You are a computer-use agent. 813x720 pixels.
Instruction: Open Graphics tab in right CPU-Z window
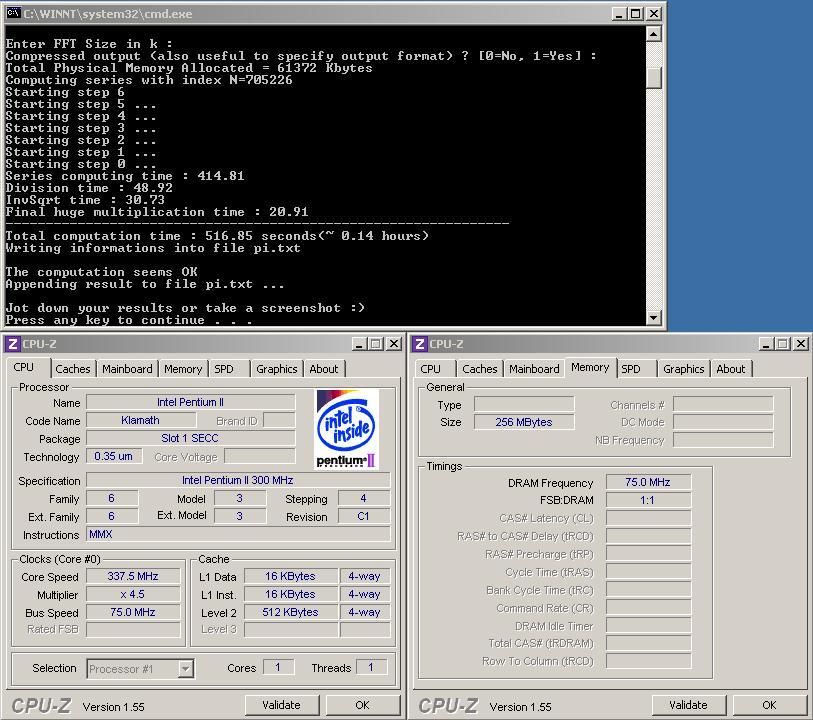683,369
